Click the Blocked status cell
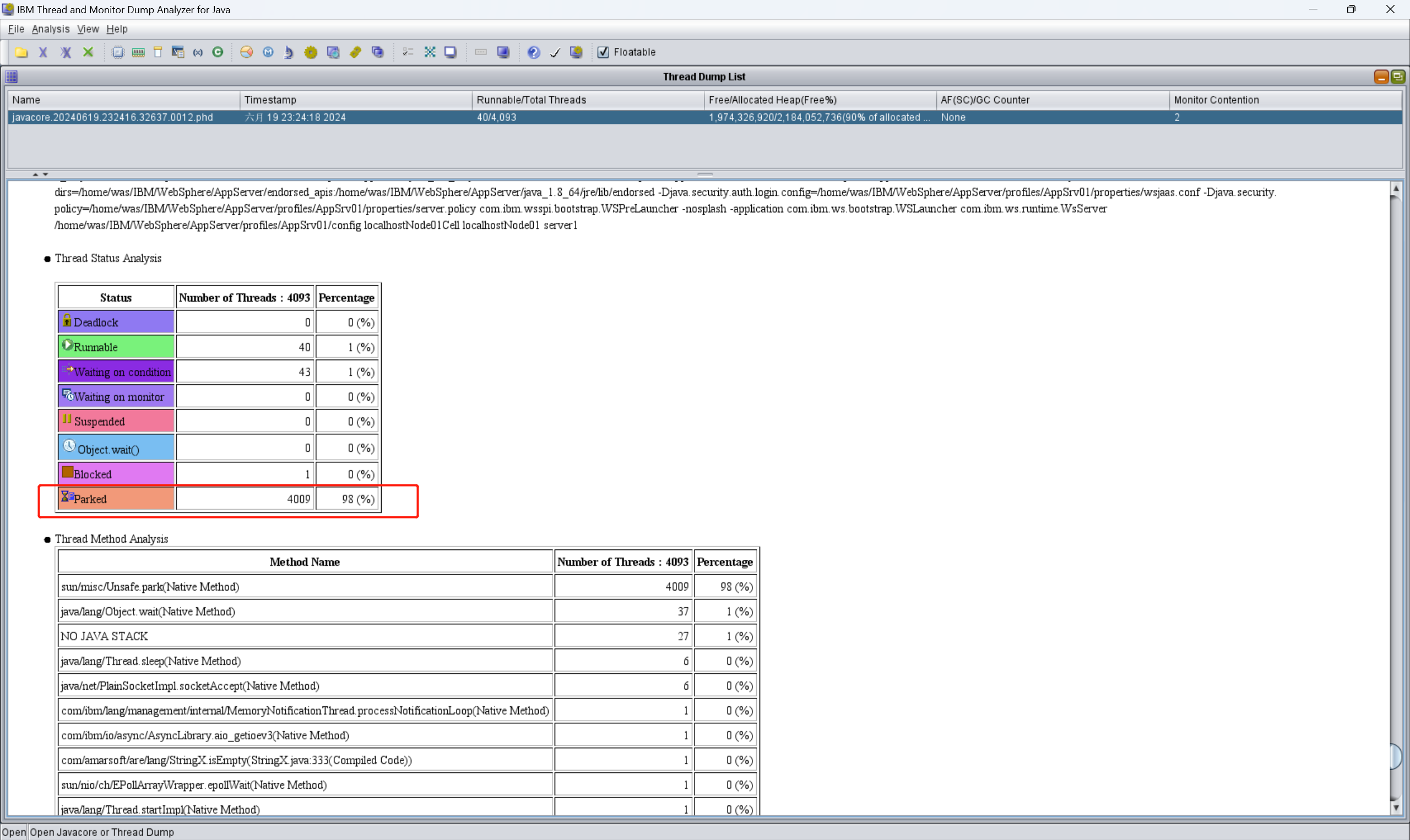Viewport: 1410px width, 840px height. 116,474
